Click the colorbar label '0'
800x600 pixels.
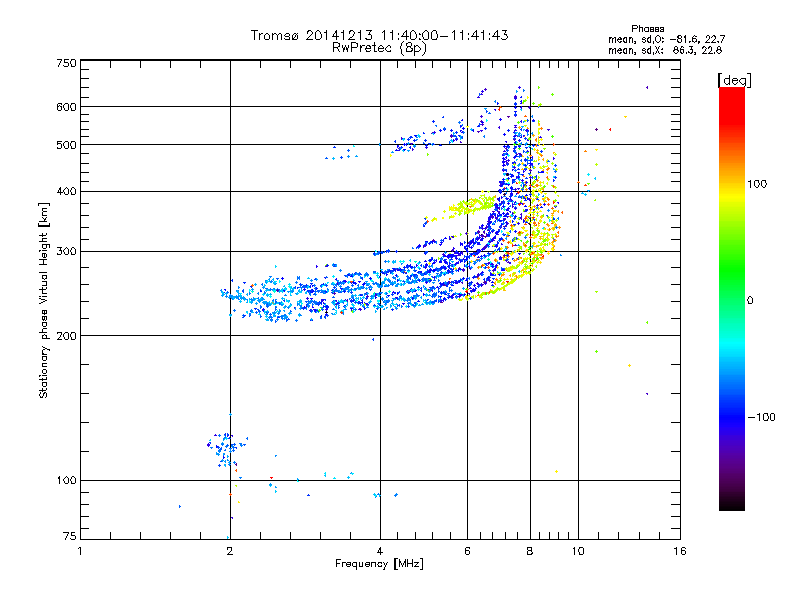pyautogui.click(x=750, y=301)
